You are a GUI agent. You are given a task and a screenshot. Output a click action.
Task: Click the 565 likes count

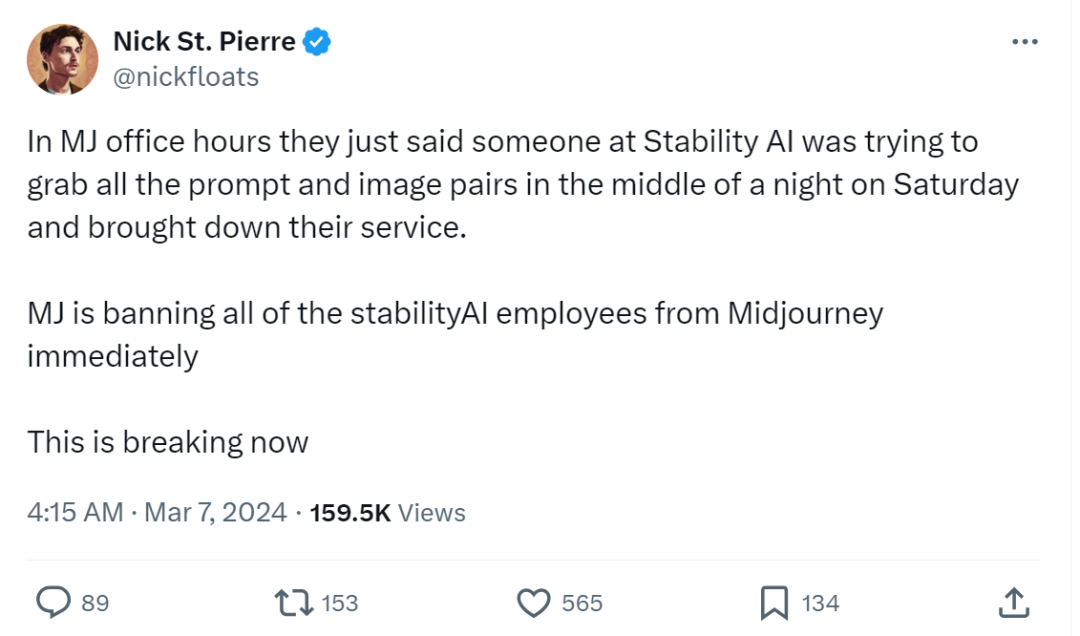click(582, 603)
